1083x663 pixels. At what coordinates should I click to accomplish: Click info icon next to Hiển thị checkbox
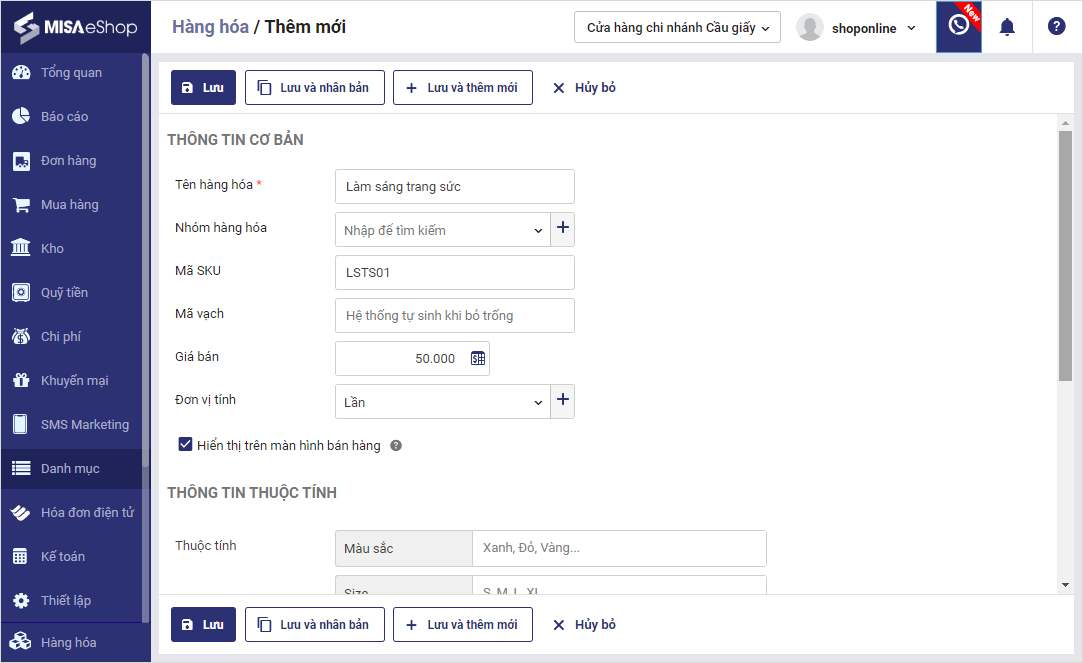click(x=396, y=446)
